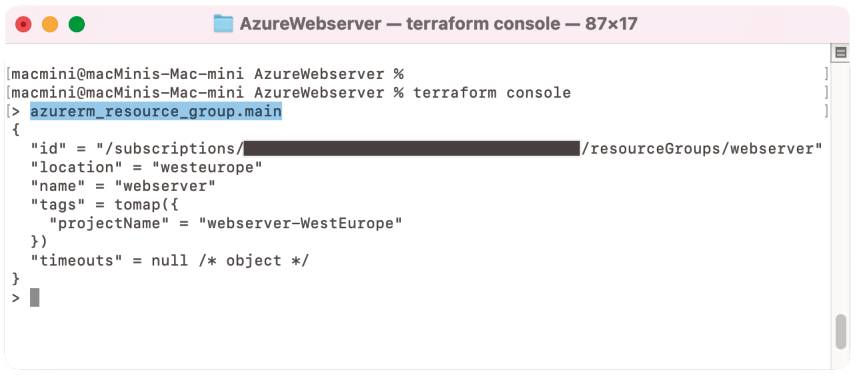Screen dimensions: 857x377
Task: Click the highlighted azurerm_resource_group.main command
Action: tap(156, 111)
